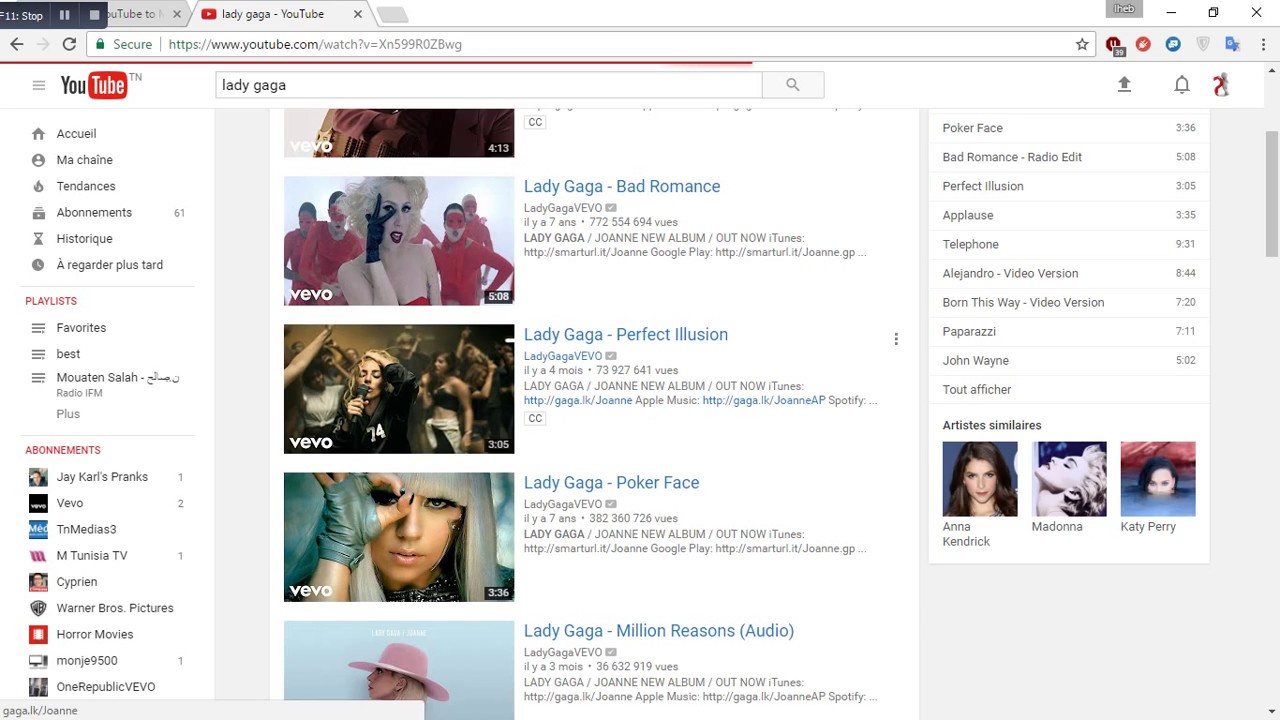Click the Horror Movies channel icon

click(x=38, y=634)
